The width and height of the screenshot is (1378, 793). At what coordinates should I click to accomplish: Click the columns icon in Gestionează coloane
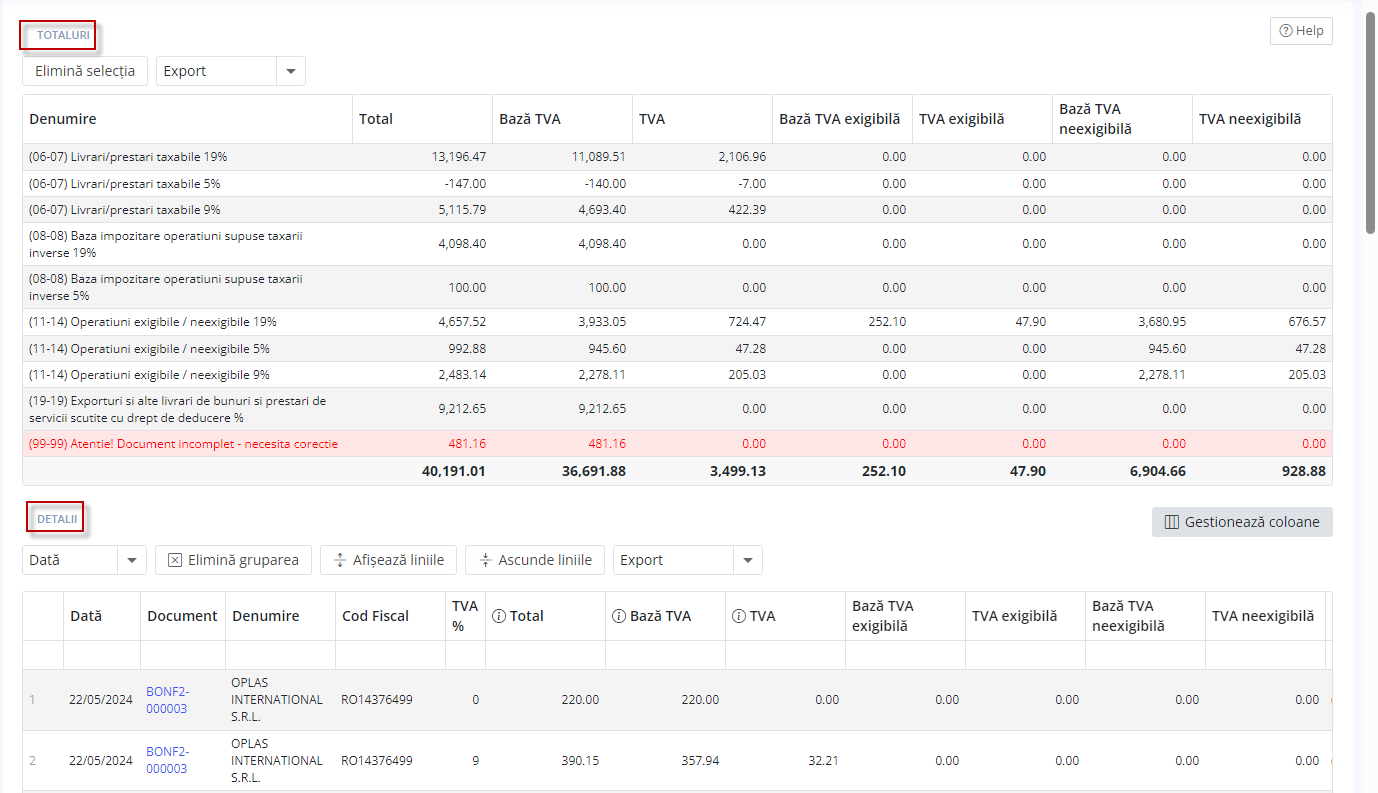1171,522
